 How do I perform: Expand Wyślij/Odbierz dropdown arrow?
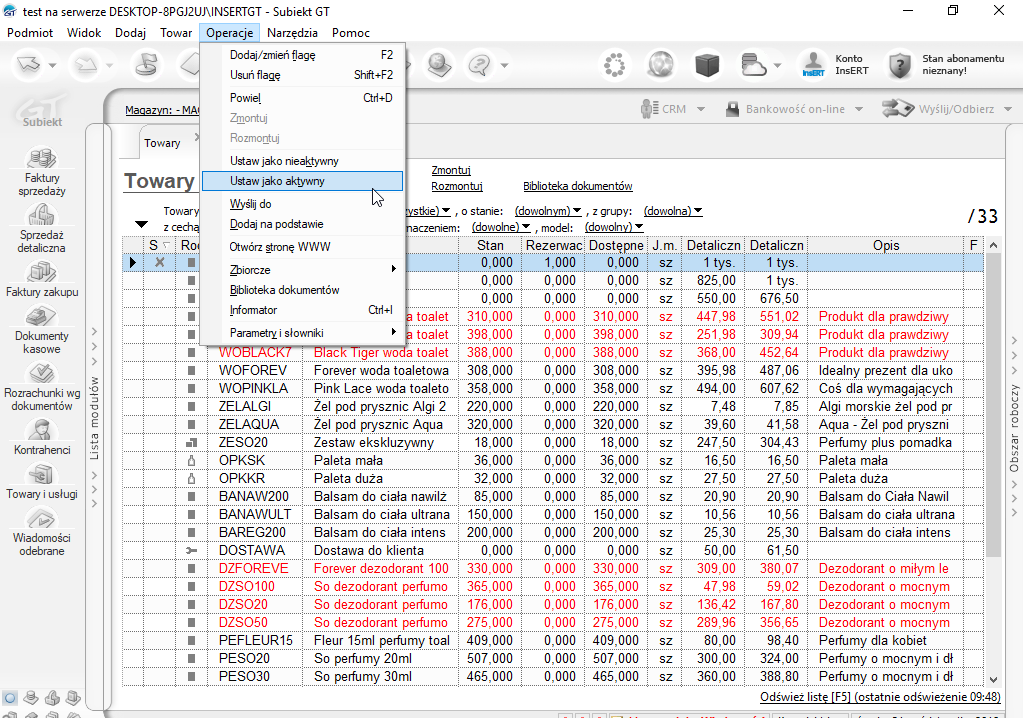point(1008,109)
